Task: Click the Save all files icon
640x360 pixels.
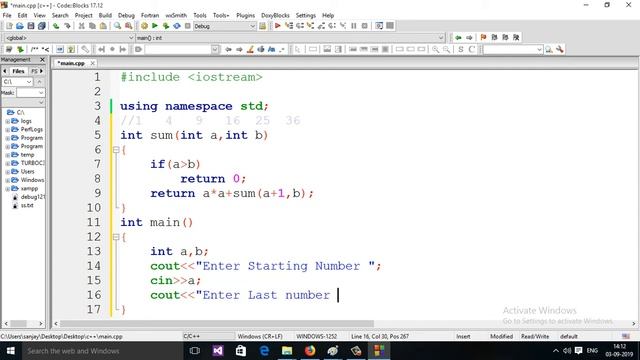Action: (x=42, y=26)
